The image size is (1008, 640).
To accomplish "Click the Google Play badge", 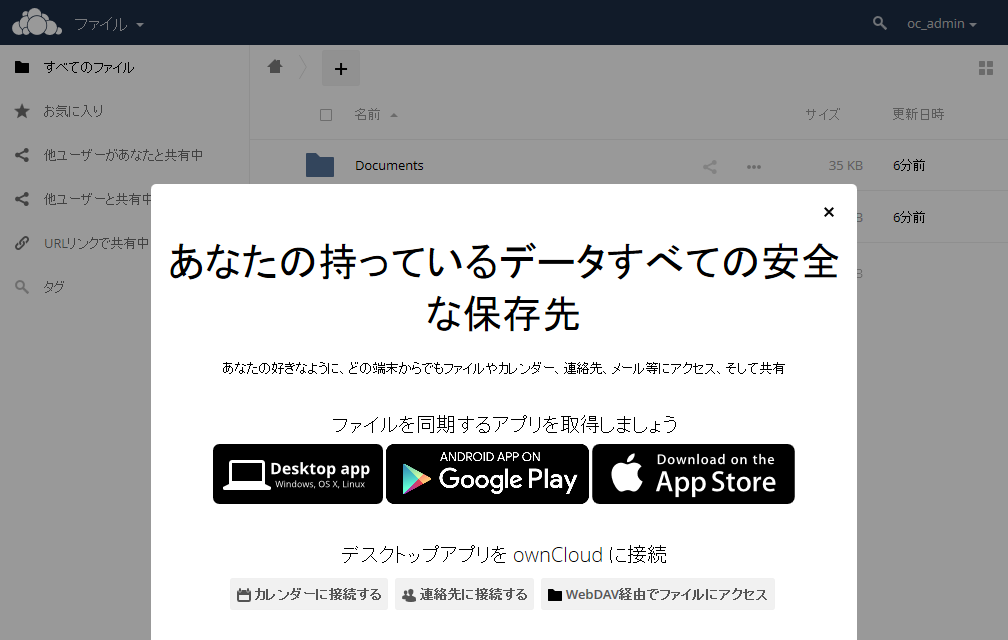I will (x=487, y=474).
